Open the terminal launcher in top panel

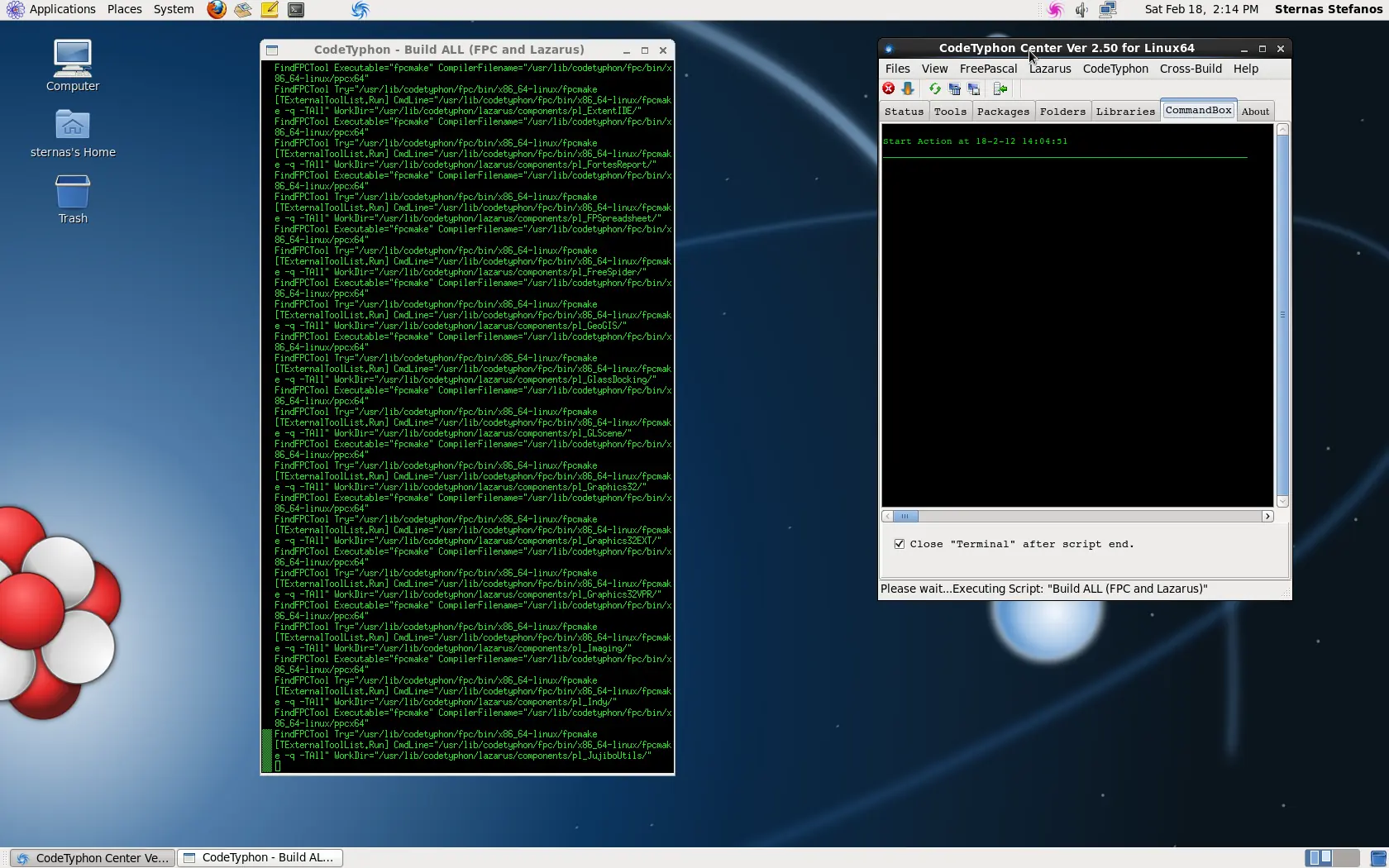pyautogui.click(x=296, y=10)
